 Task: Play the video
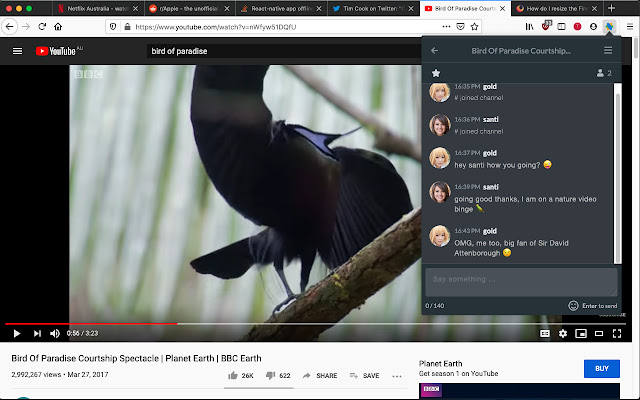(x=14, y=333)
